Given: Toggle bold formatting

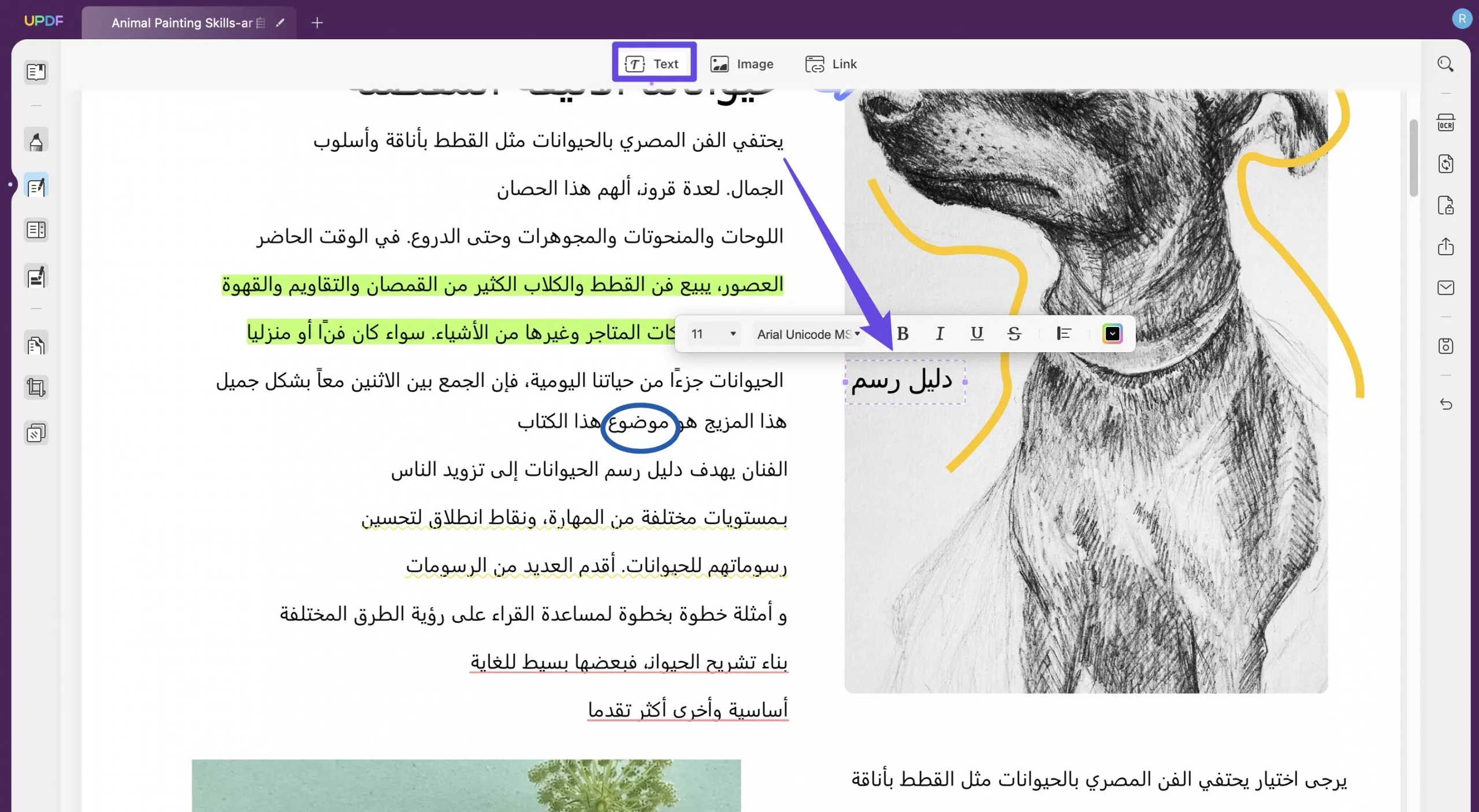Looking at the screenshot, I should click(x=903, y=333).
